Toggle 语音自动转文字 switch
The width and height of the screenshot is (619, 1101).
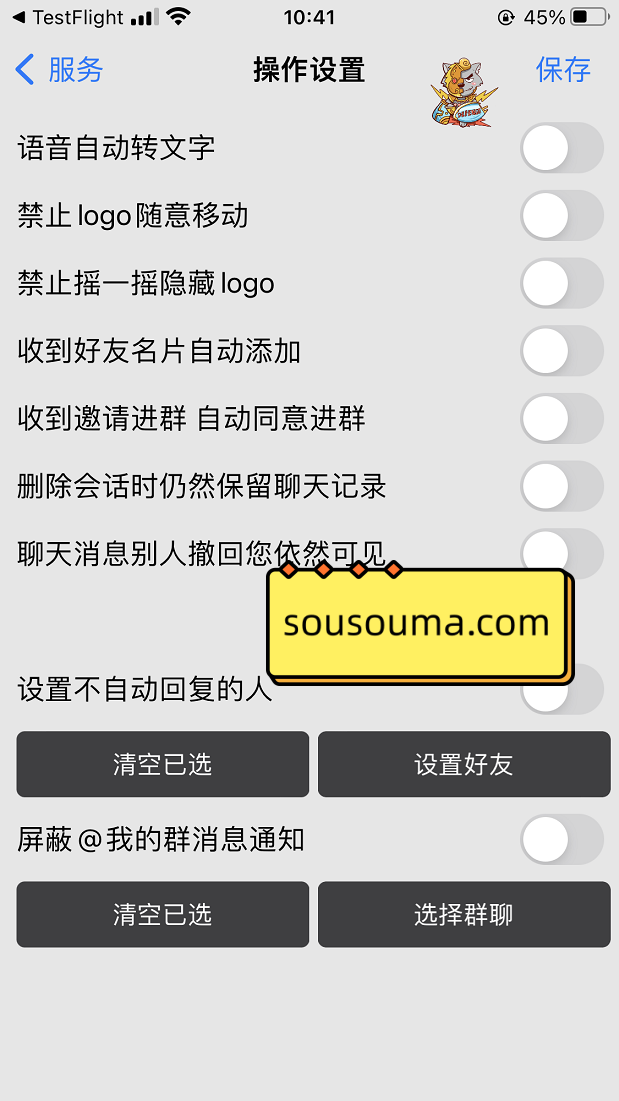click(561, 148)
